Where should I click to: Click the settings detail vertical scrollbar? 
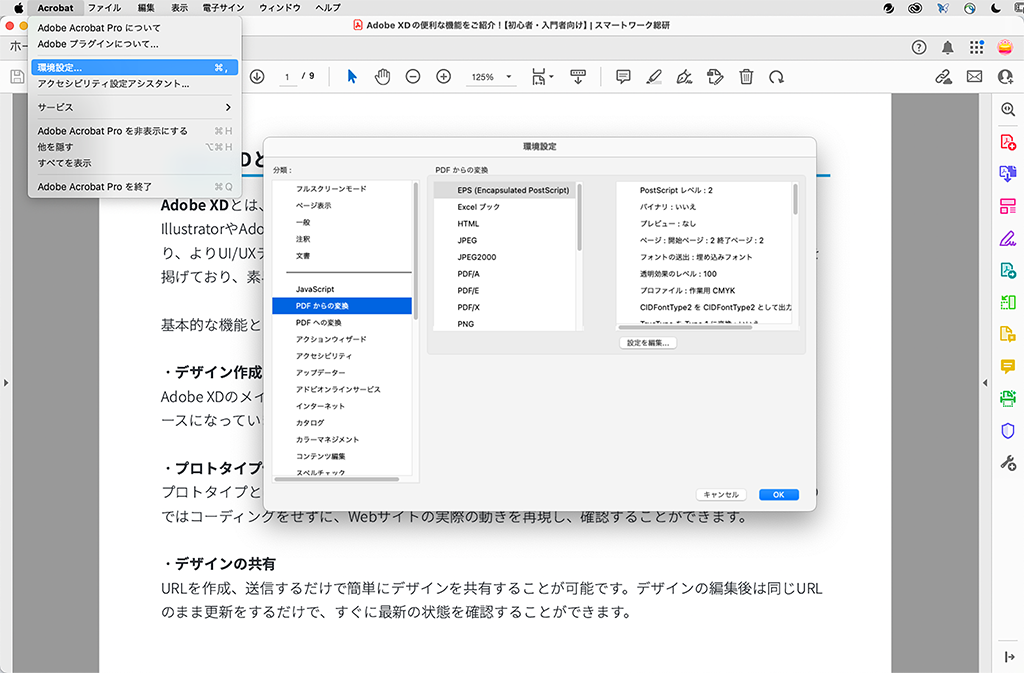point(795,199)
